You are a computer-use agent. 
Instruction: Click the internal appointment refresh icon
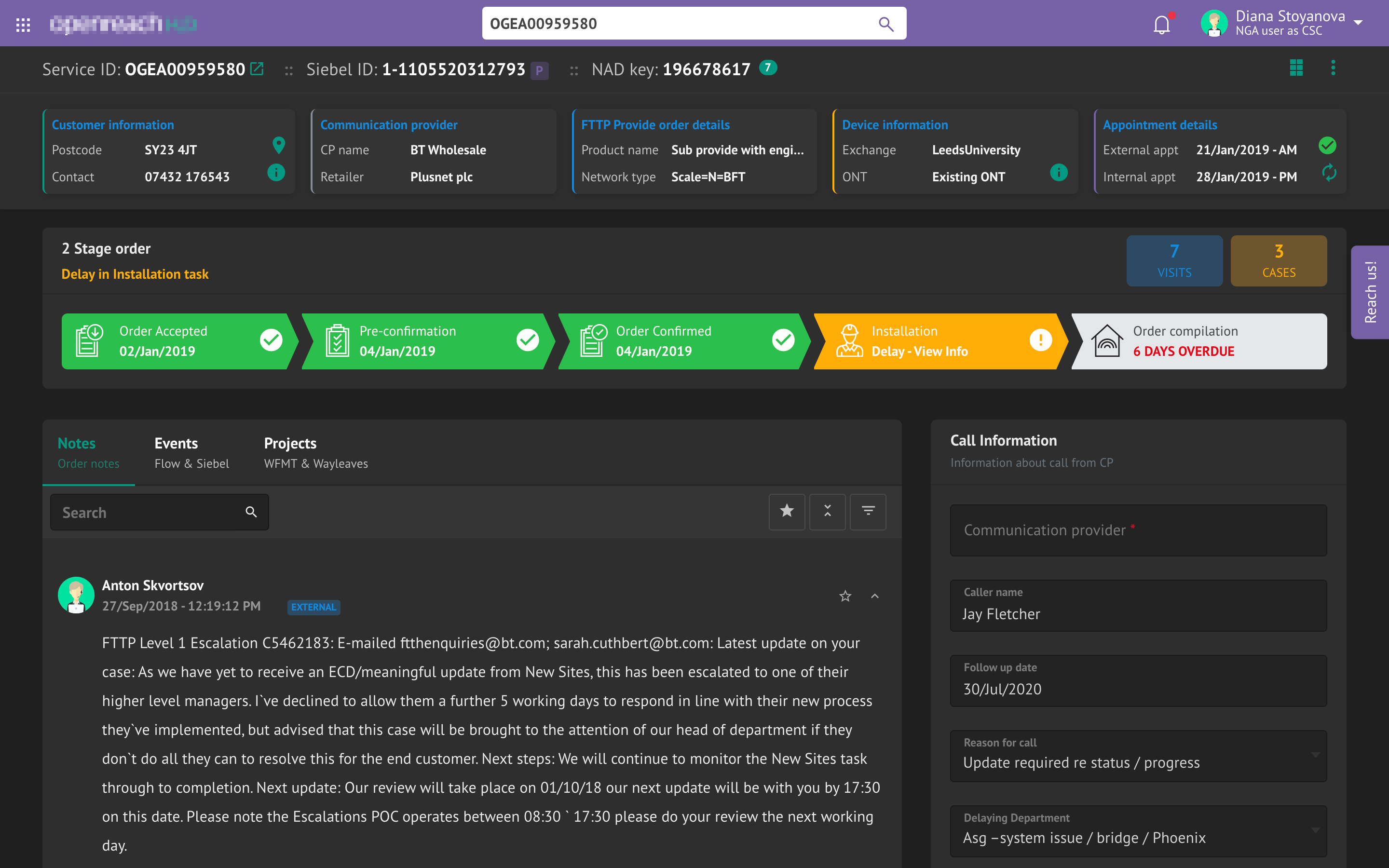1329,172
